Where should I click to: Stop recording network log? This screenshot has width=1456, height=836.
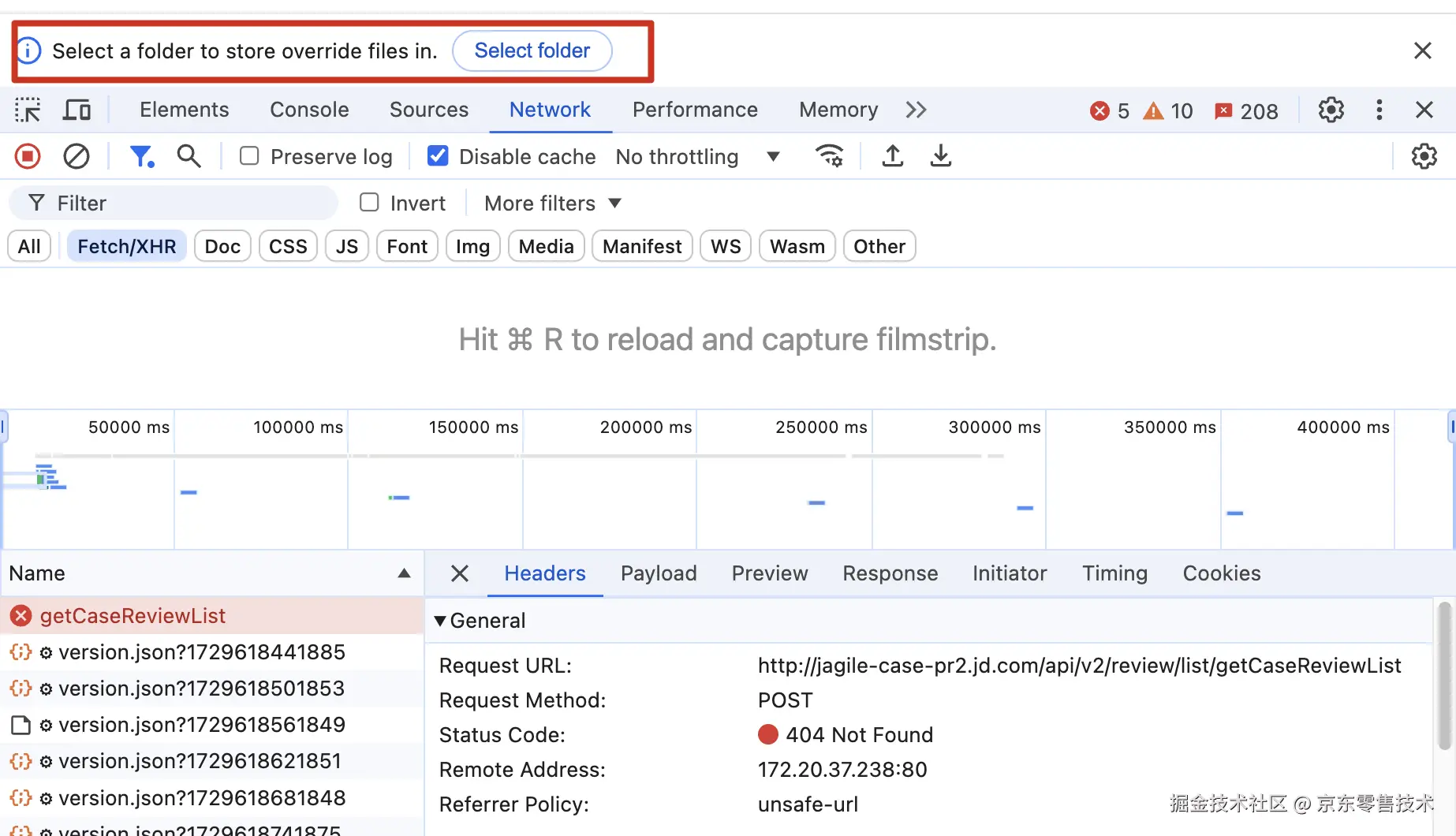point(28,156)
